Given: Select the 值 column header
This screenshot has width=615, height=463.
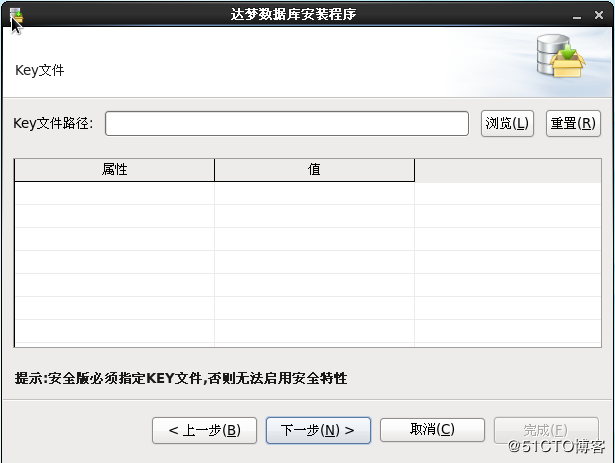Looking at the screenshot, I should (x=315, y=170).
